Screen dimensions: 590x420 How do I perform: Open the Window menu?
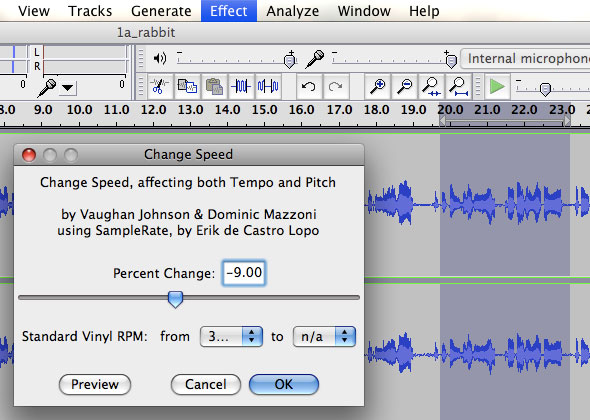tap(364, 11)
